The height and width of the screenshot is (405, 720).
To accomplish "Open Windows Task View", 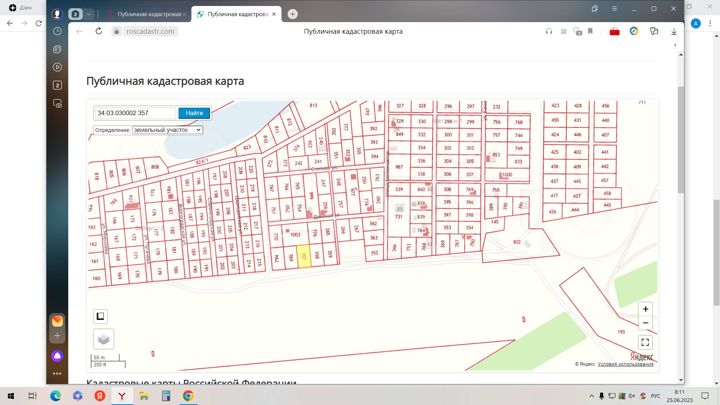I will (32, 396).
